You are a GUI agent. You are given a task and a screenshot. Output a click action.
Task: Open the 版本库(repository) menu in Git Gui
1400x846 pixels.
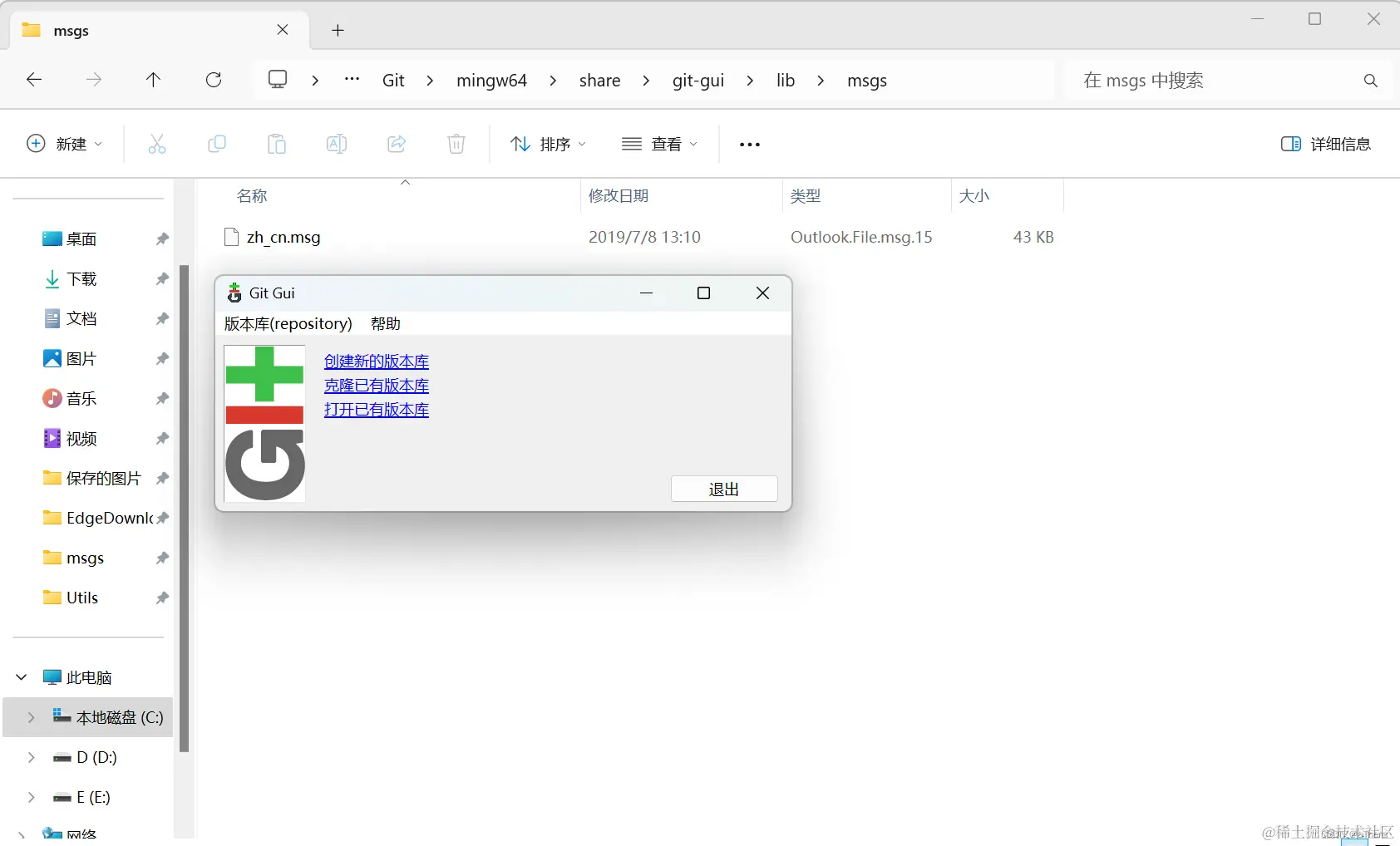click(x=288, y=323)
